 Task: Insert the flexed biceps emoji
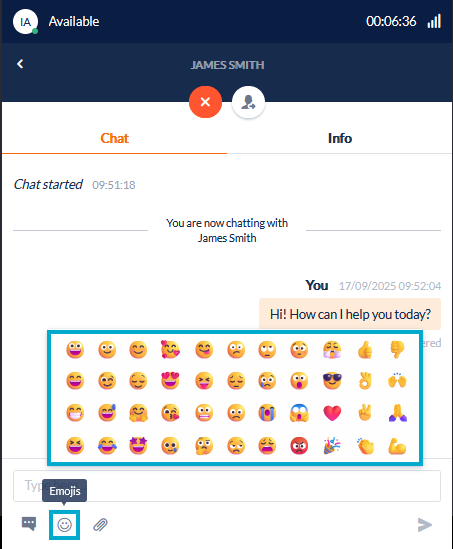[x=397, y=445]
